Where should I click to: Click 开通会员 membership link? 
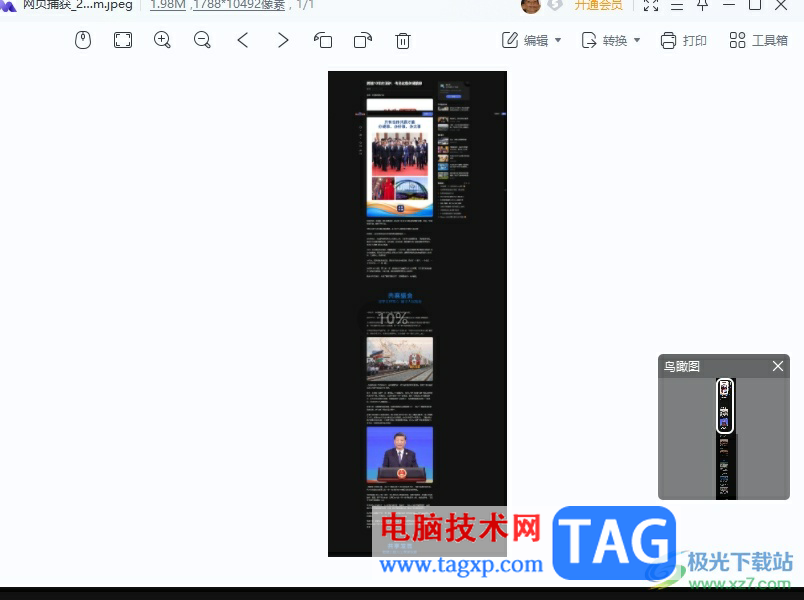pos(598,5)
